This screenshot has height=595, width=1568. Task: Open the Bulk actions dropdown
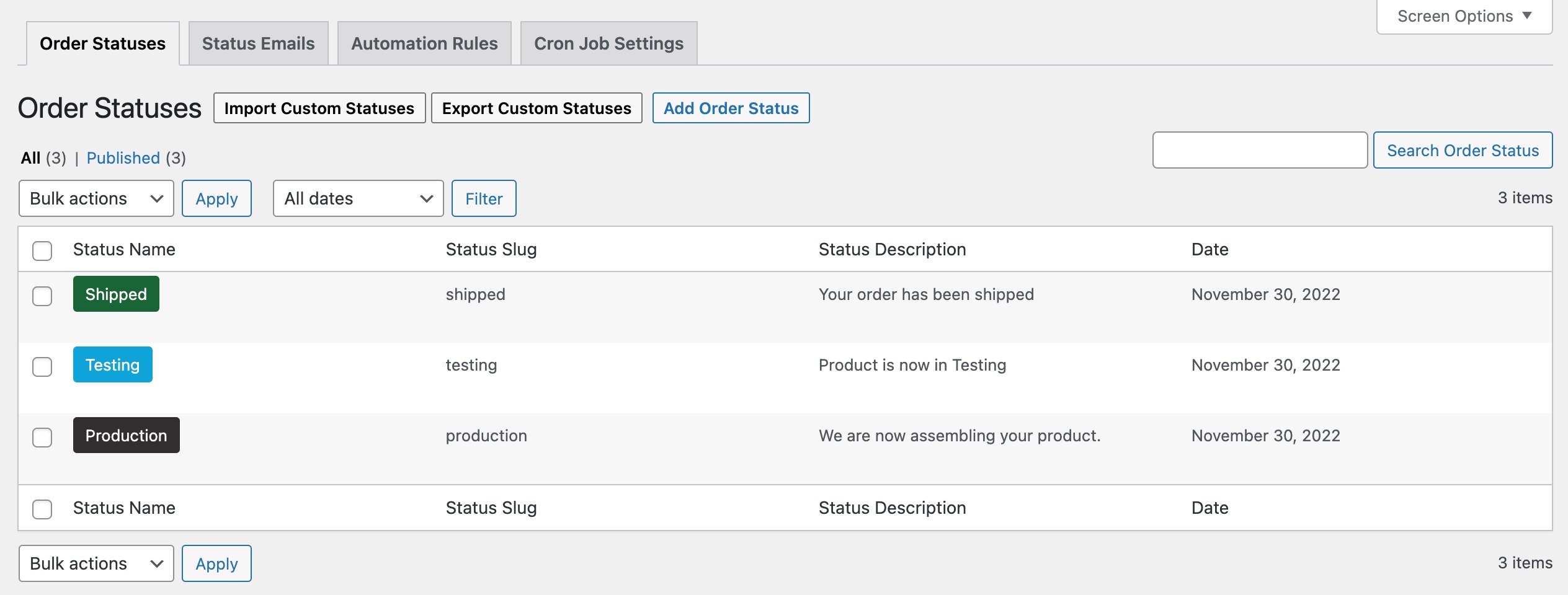pyautogui.click(x=96, y=198)
